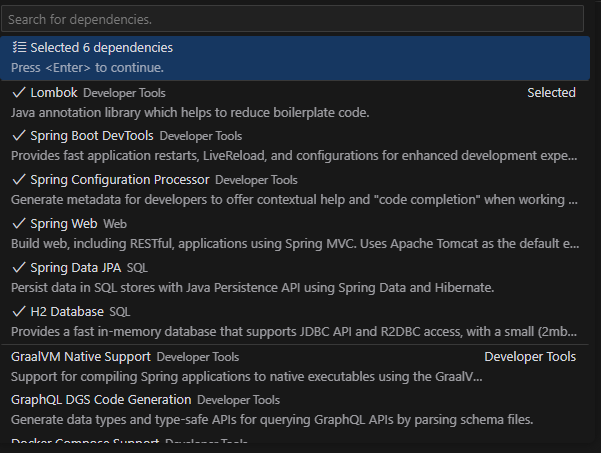Image resolution: width=601 pixels, height=453 pixels.
Task: Confirm the Selected 6 dependencies entry
Action: (295, 58)
